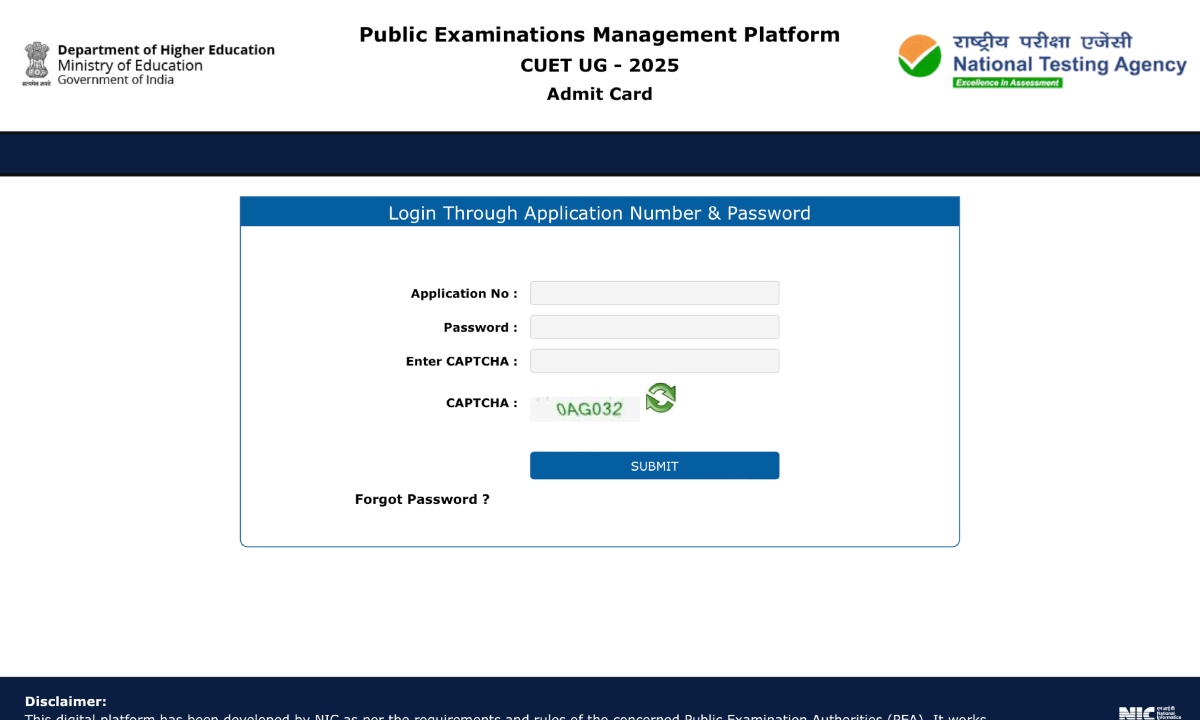Click the 'Excellence in Assessment' tagline
1200x720 pixels.
[x=1007, y=83]
